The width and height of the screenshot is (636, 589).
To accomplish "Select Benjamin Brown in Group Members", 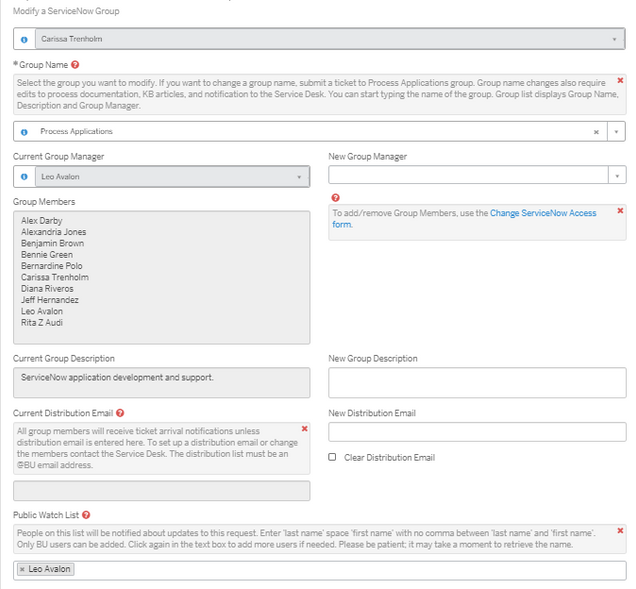I will tap(53, 243).
